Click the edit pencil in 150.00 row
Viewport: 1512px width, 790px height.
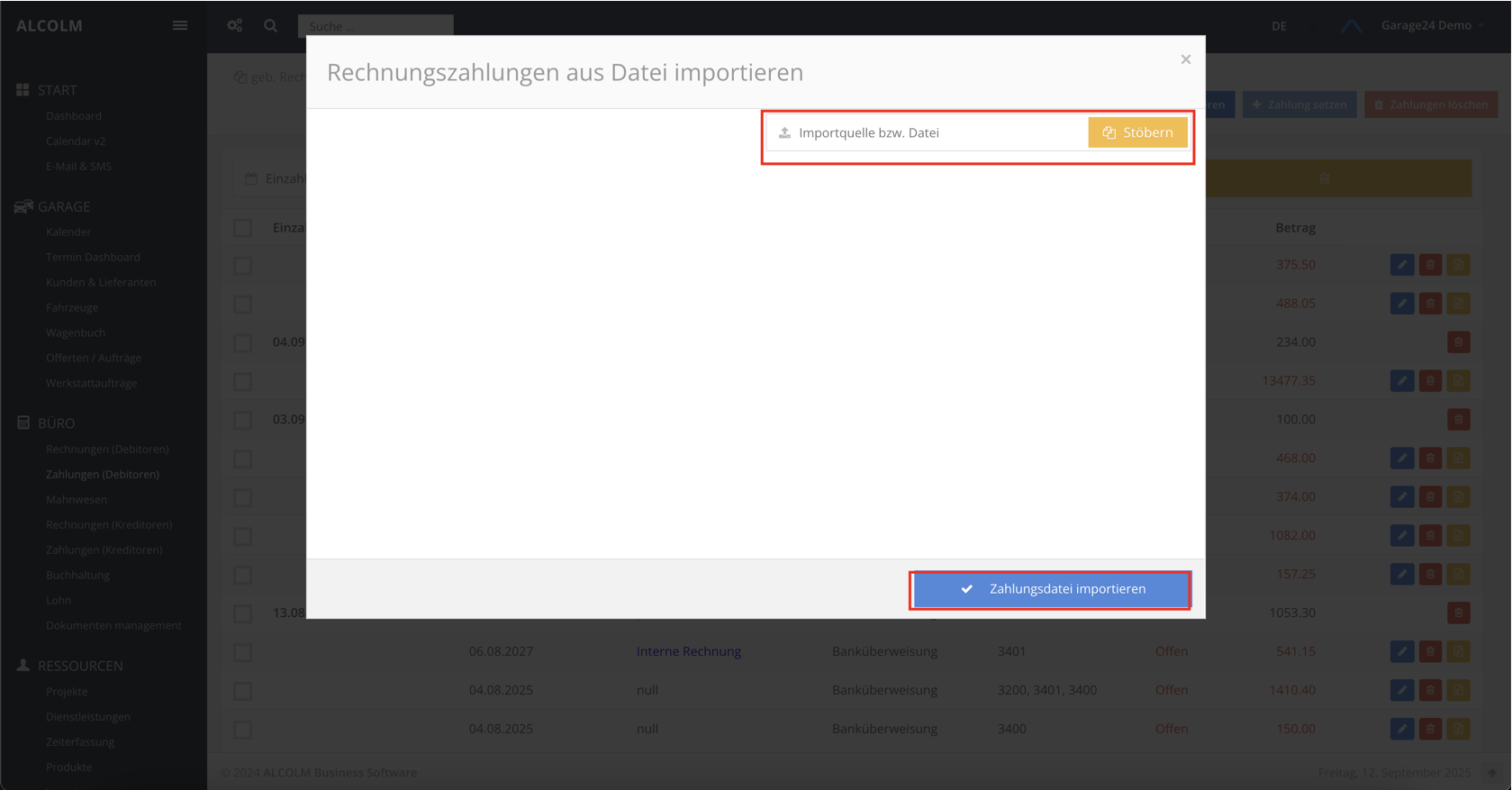click(x=1401, y=729)
